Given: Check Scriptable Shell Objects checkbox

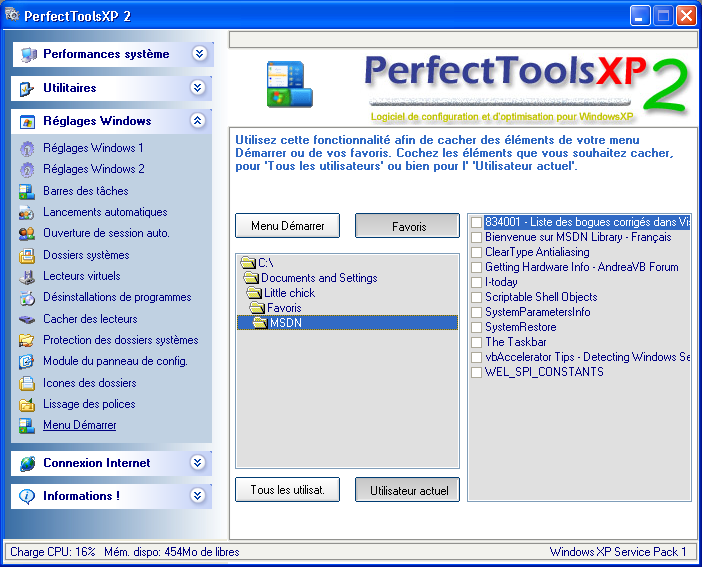Looking at the screenshot, I should [476, 297].
